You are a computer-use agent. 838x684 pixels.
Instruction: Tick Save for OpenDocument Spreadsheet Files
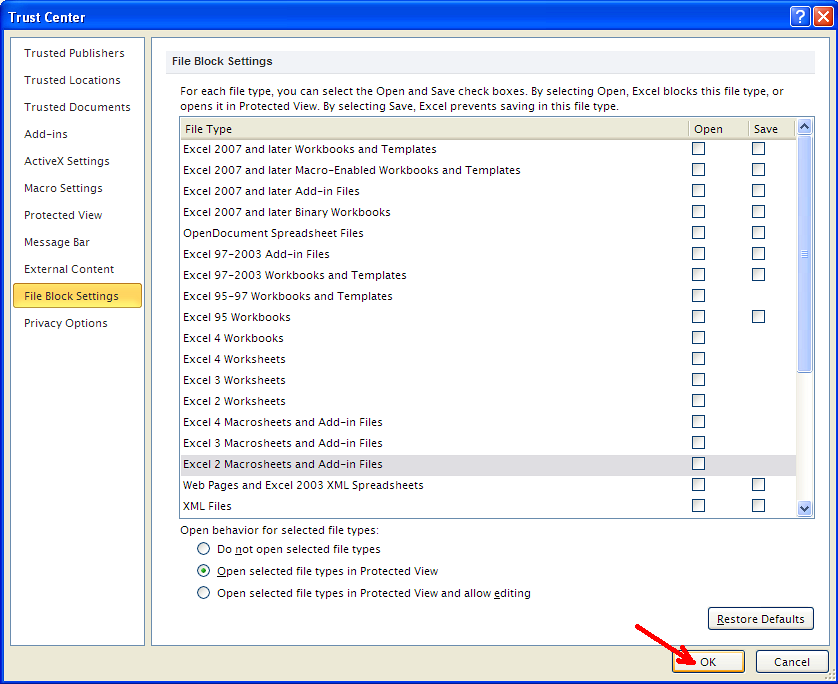[758, 232]
